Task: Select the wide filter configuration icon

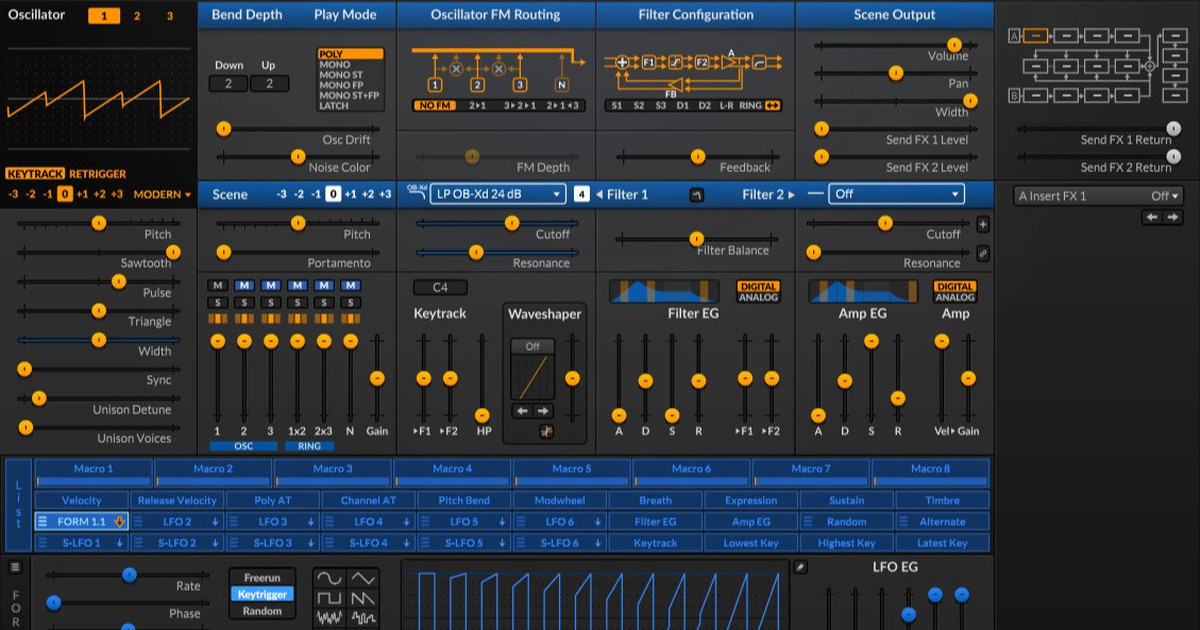Action: (x=771, y=105)
